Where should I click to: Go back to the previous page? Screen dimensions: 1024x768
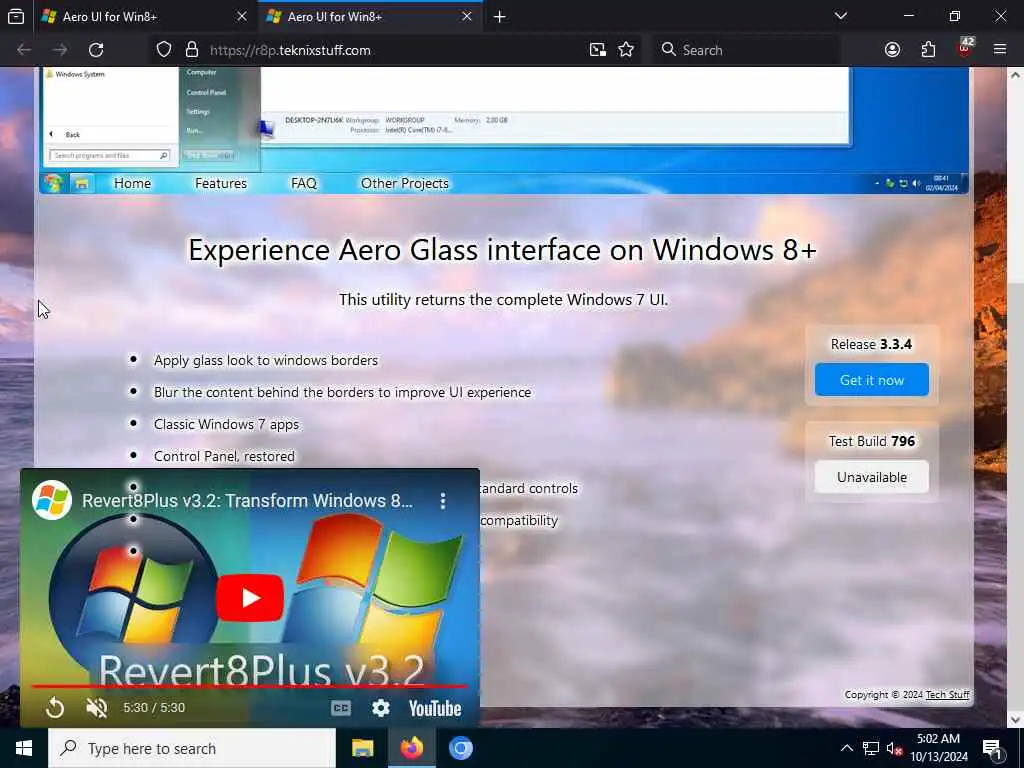coord(24,50)
